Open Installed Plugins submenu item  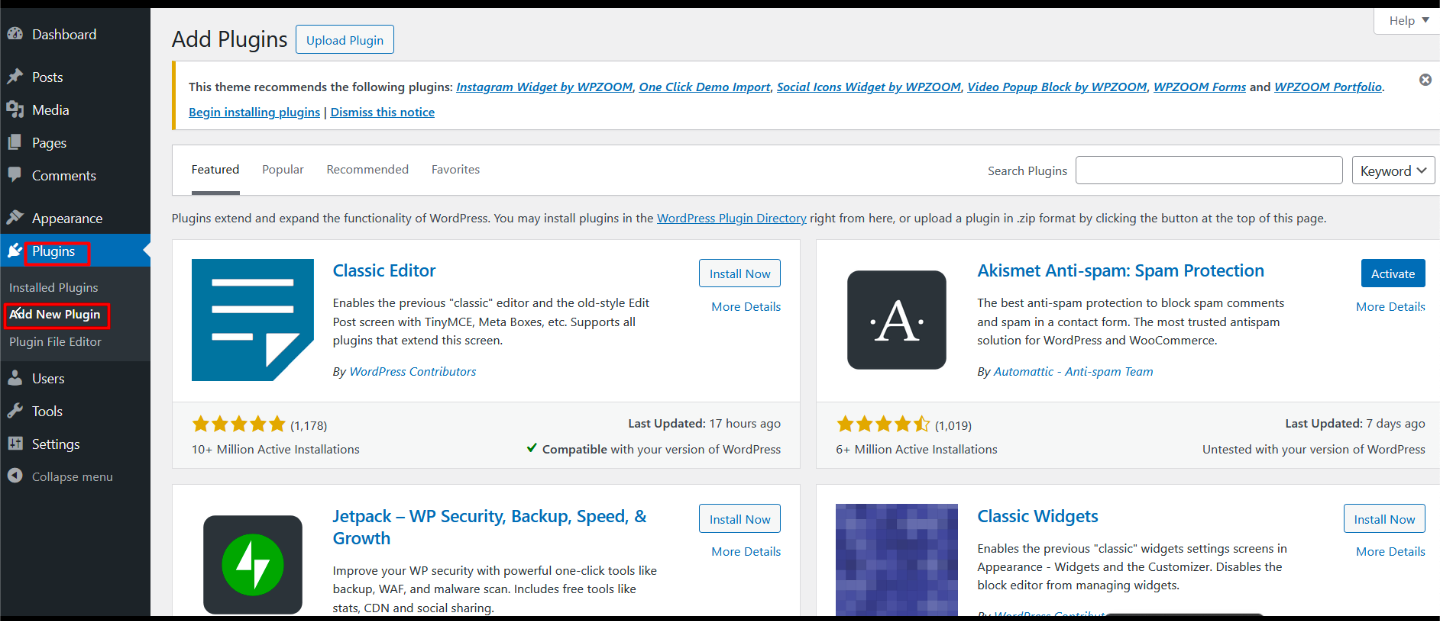(54, 288)
